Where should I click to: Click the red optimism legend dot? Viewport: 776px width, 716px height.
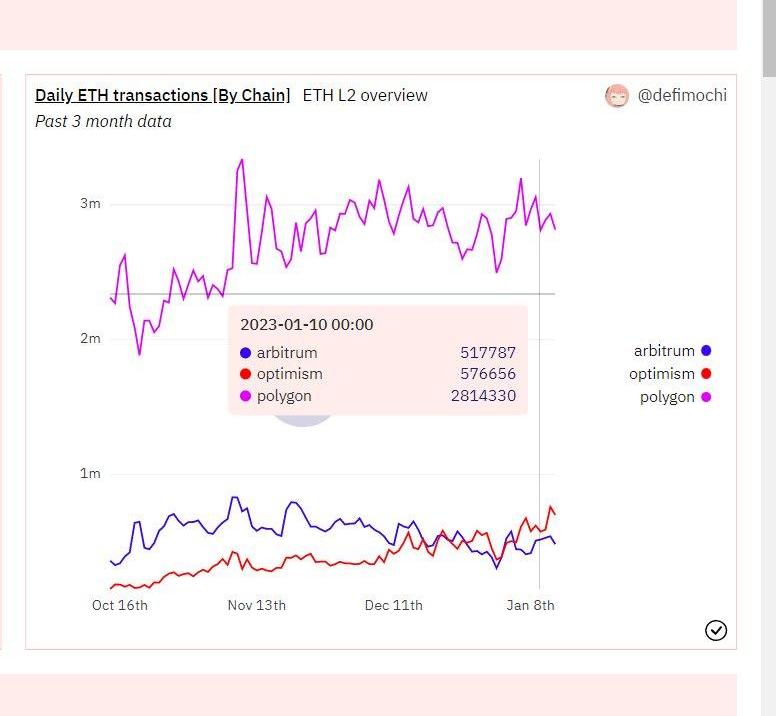tap(706, 374)
